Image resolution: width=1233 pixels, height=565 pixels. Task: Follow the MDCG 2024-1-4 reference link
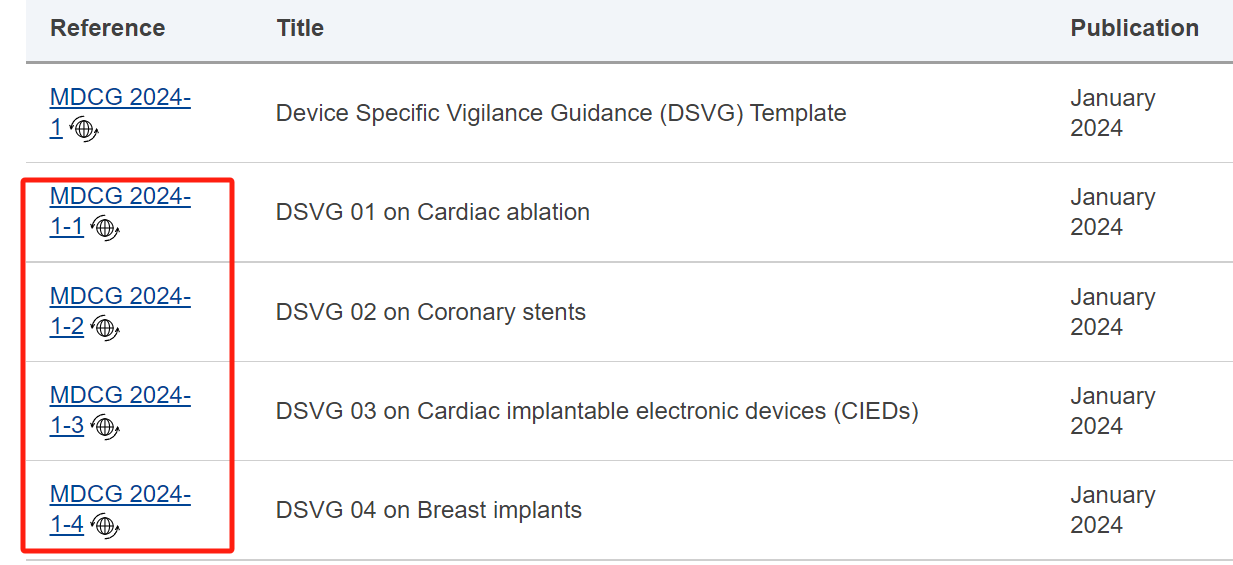click(x=120, y=510)
